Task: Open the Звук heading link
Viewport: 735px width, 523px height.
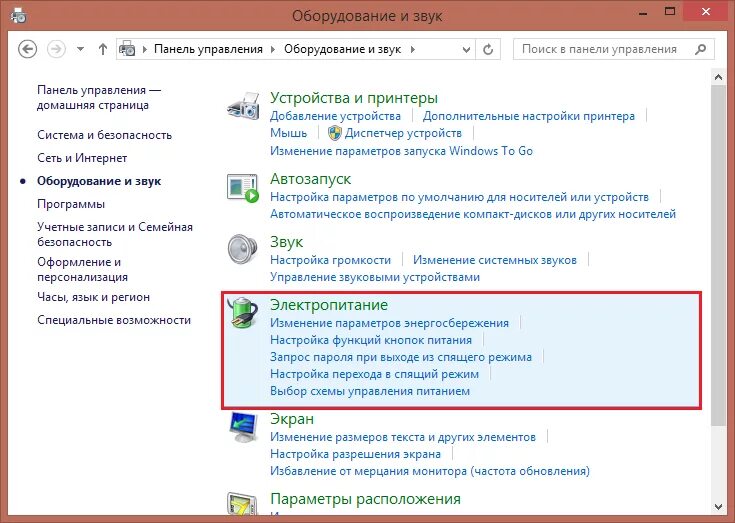Action: point(287,242)
